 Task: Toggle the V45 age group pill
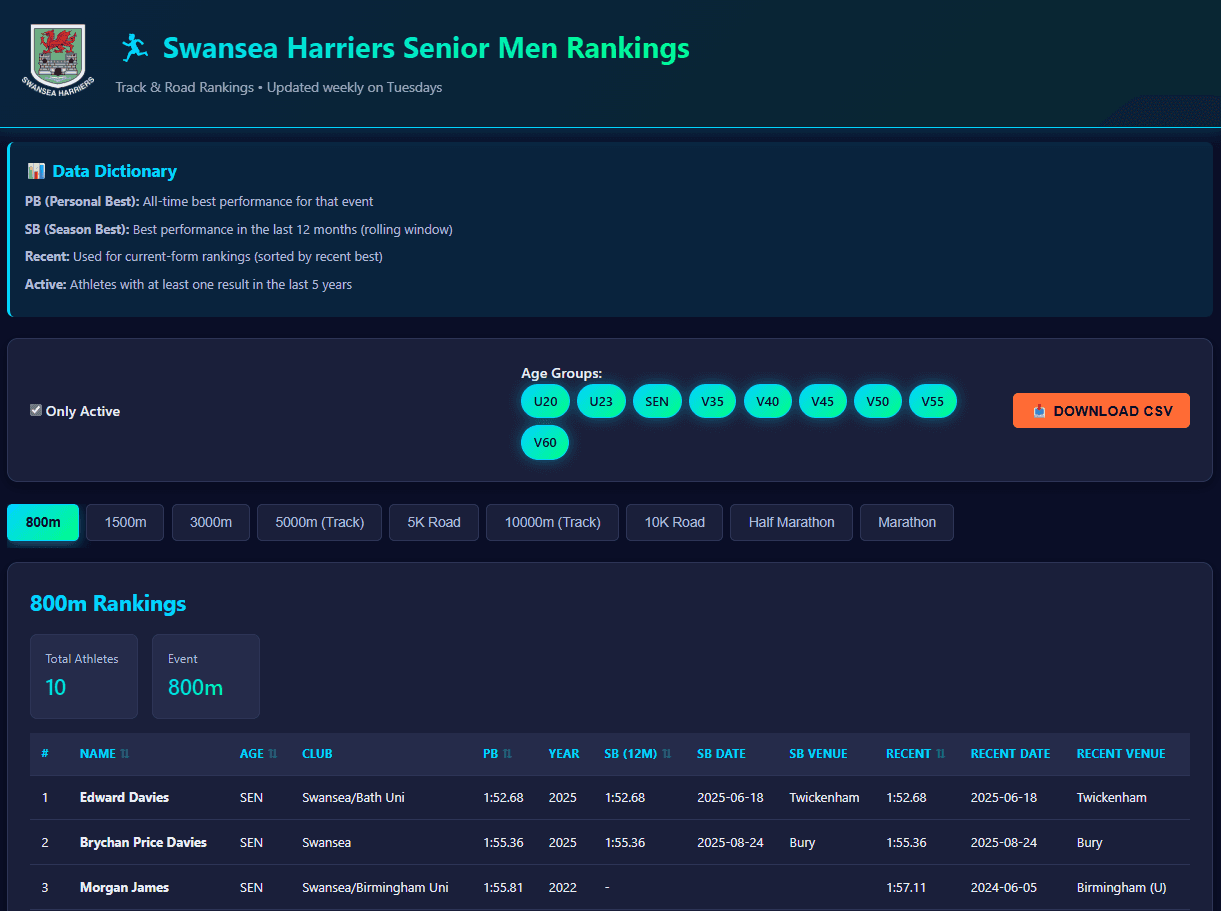pyautogui.click(x=823, y=401)
